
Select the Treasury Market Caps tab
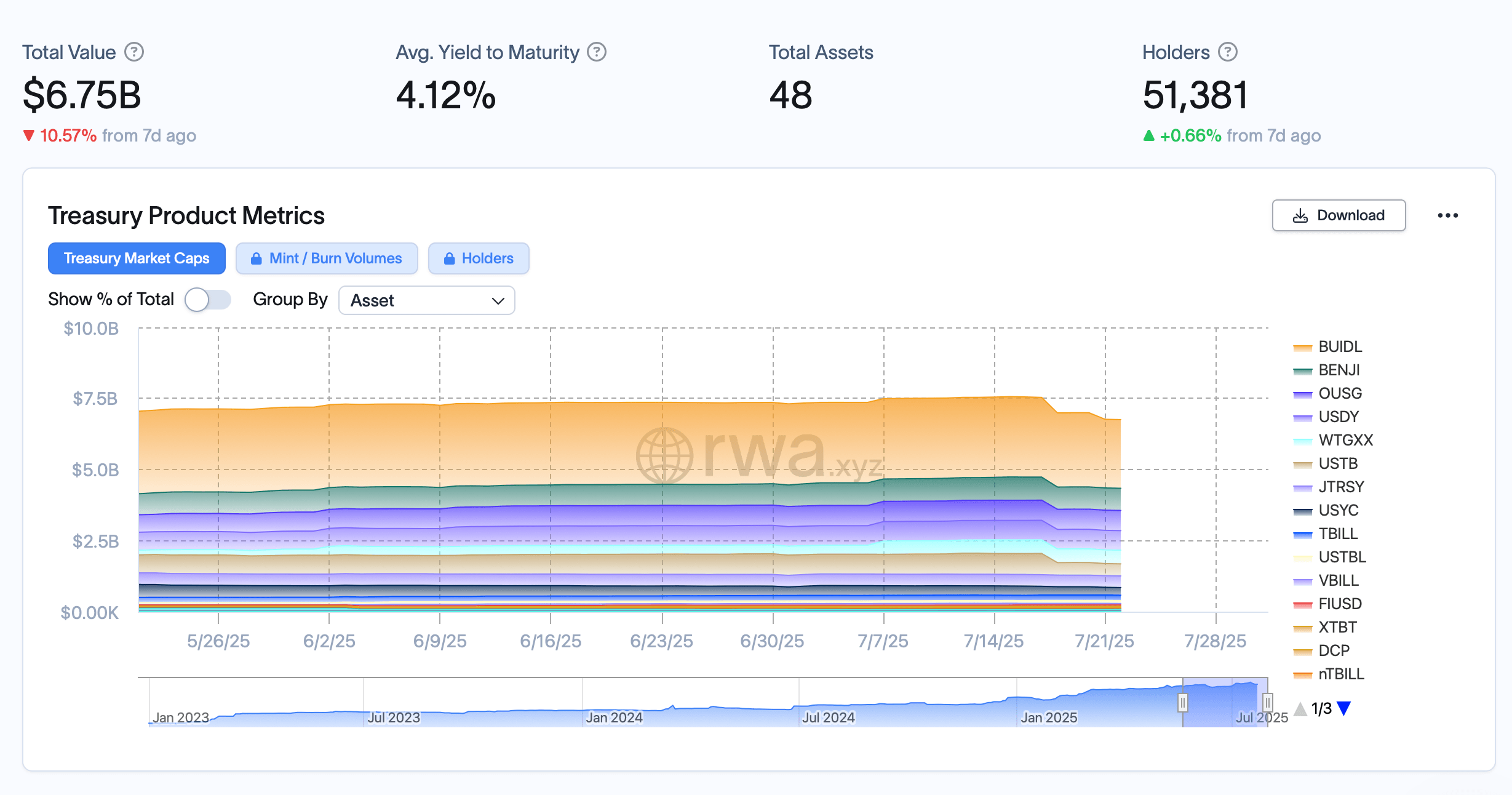137,258
